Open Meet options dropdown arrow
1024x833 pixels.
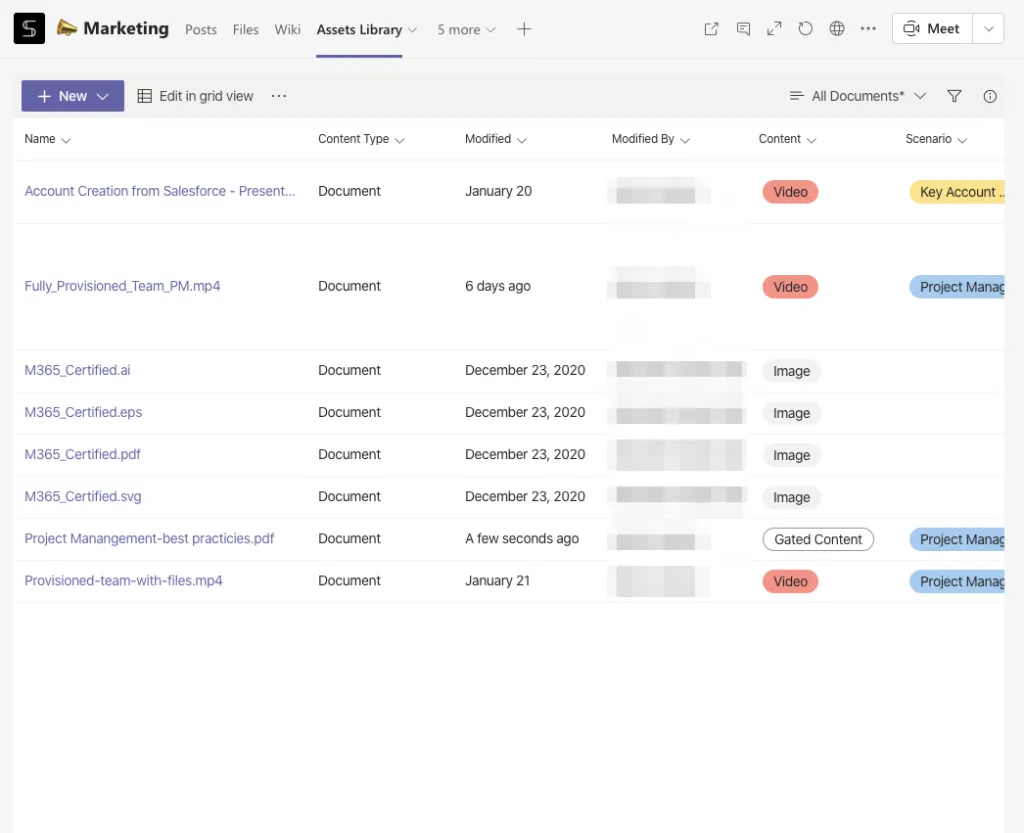pyautogui.click(x=988, y=29)
